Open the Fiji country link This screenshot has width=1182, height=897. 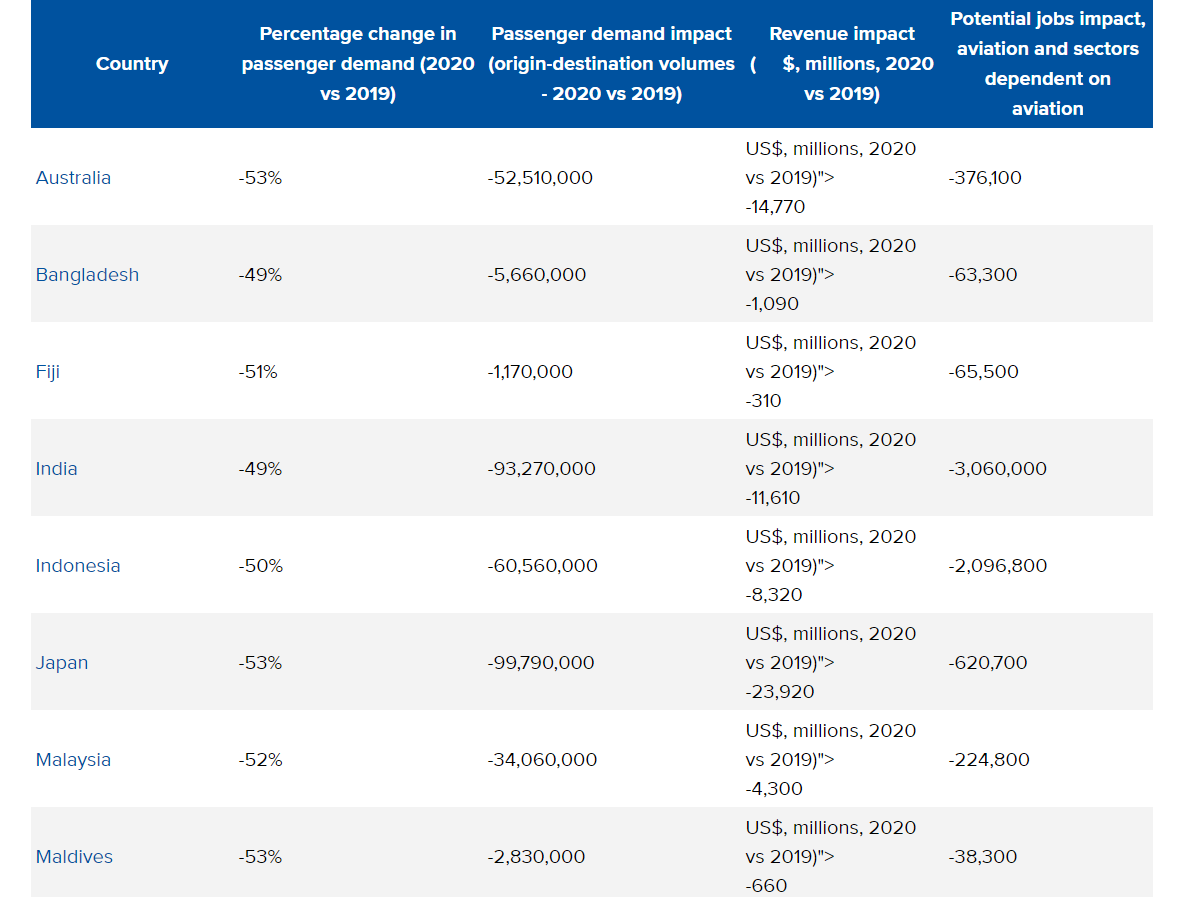47,372
